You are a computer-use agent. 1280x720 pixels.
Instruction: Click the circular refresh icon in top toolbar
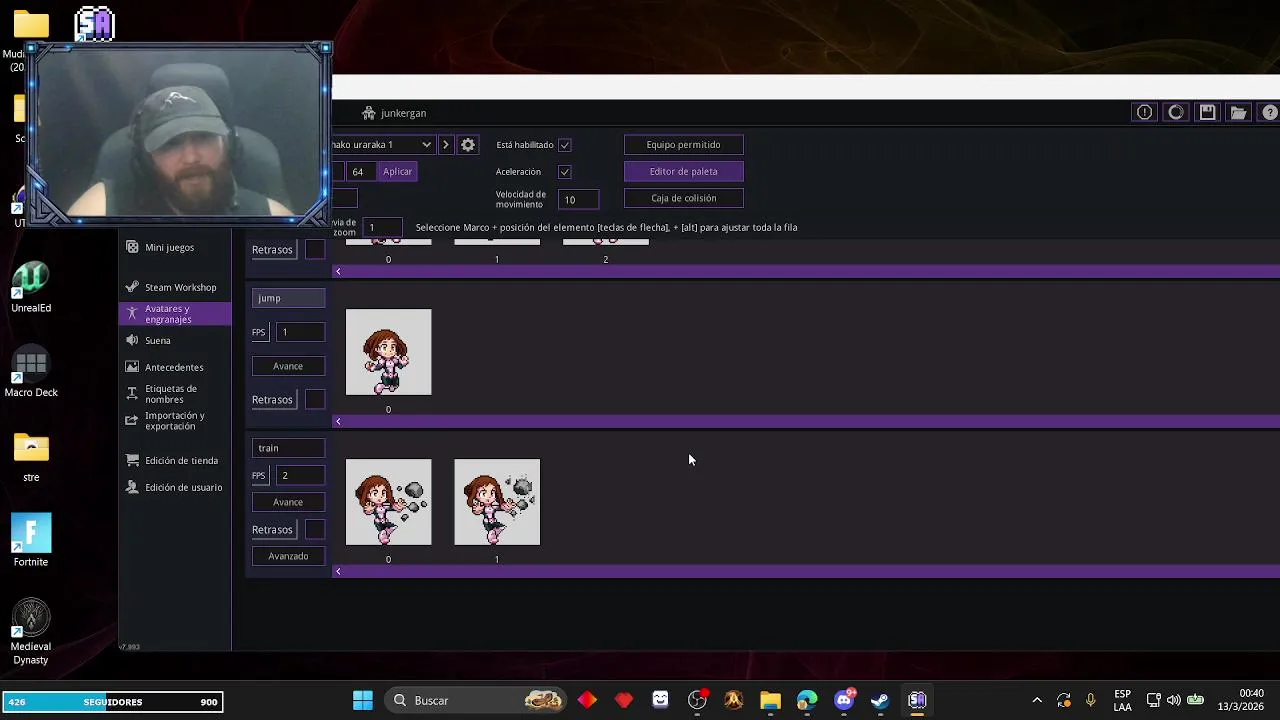point(1176,113)
